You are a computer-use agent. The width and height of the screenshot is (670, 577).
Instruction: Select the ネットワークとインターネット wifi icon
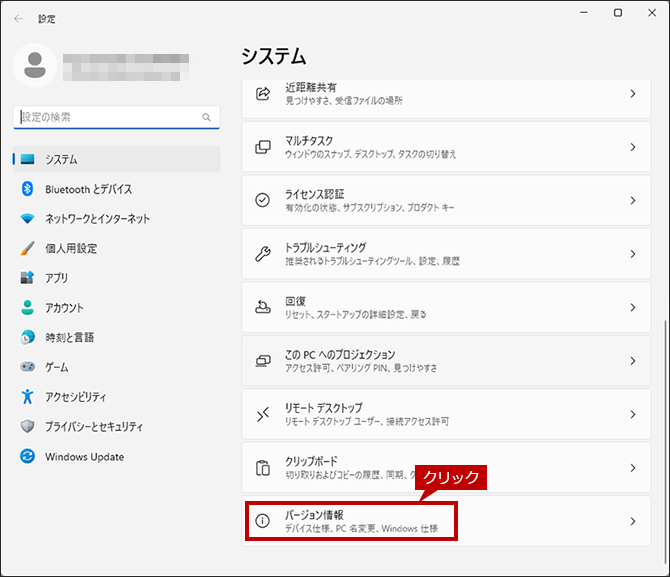(27, 219)
